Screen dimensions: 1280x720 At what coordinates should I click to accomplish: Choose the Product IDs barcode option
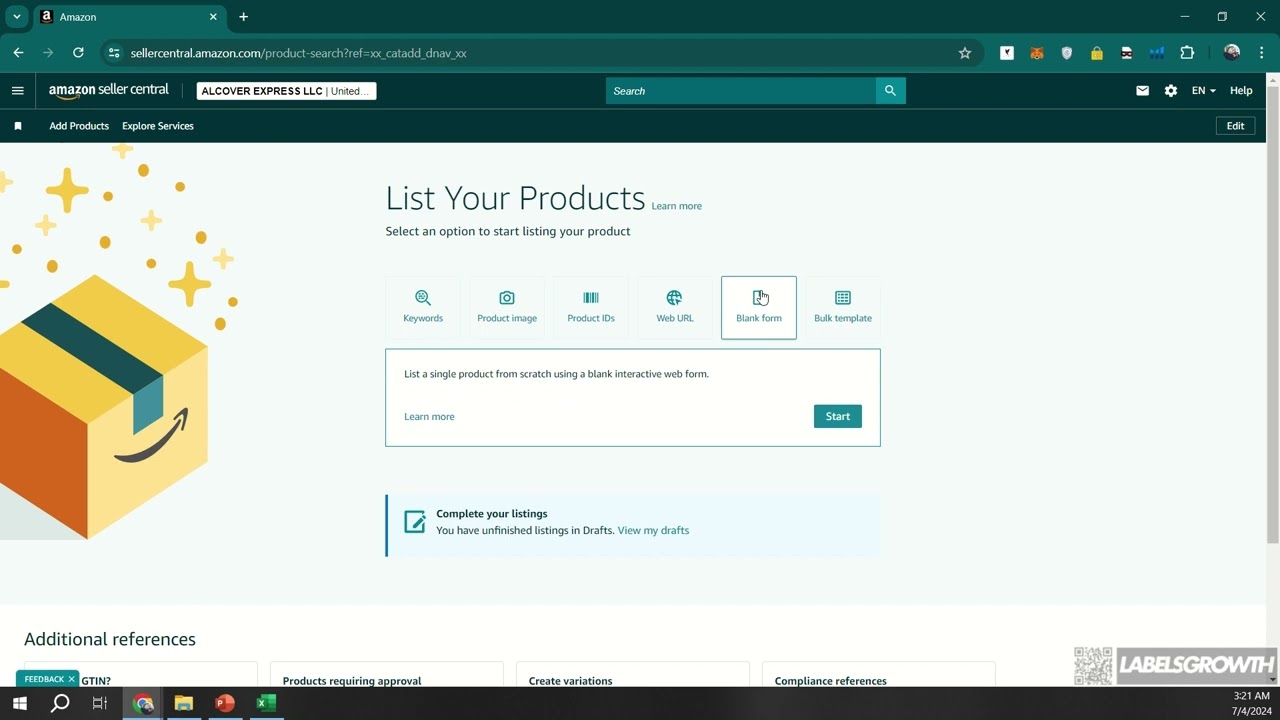591,307
